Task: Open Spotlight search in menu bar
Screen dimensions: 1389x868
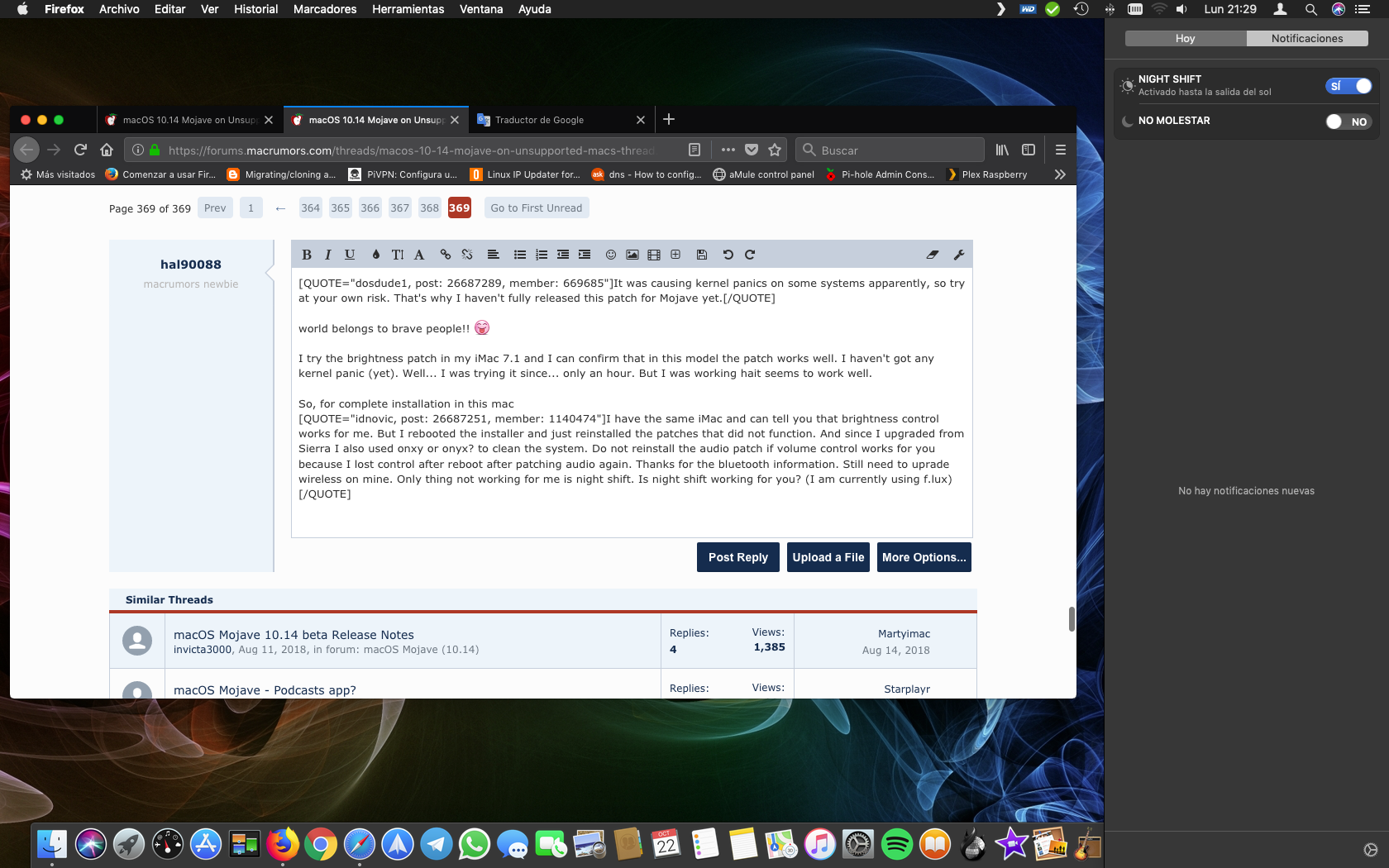Action: pos(1310,9)
